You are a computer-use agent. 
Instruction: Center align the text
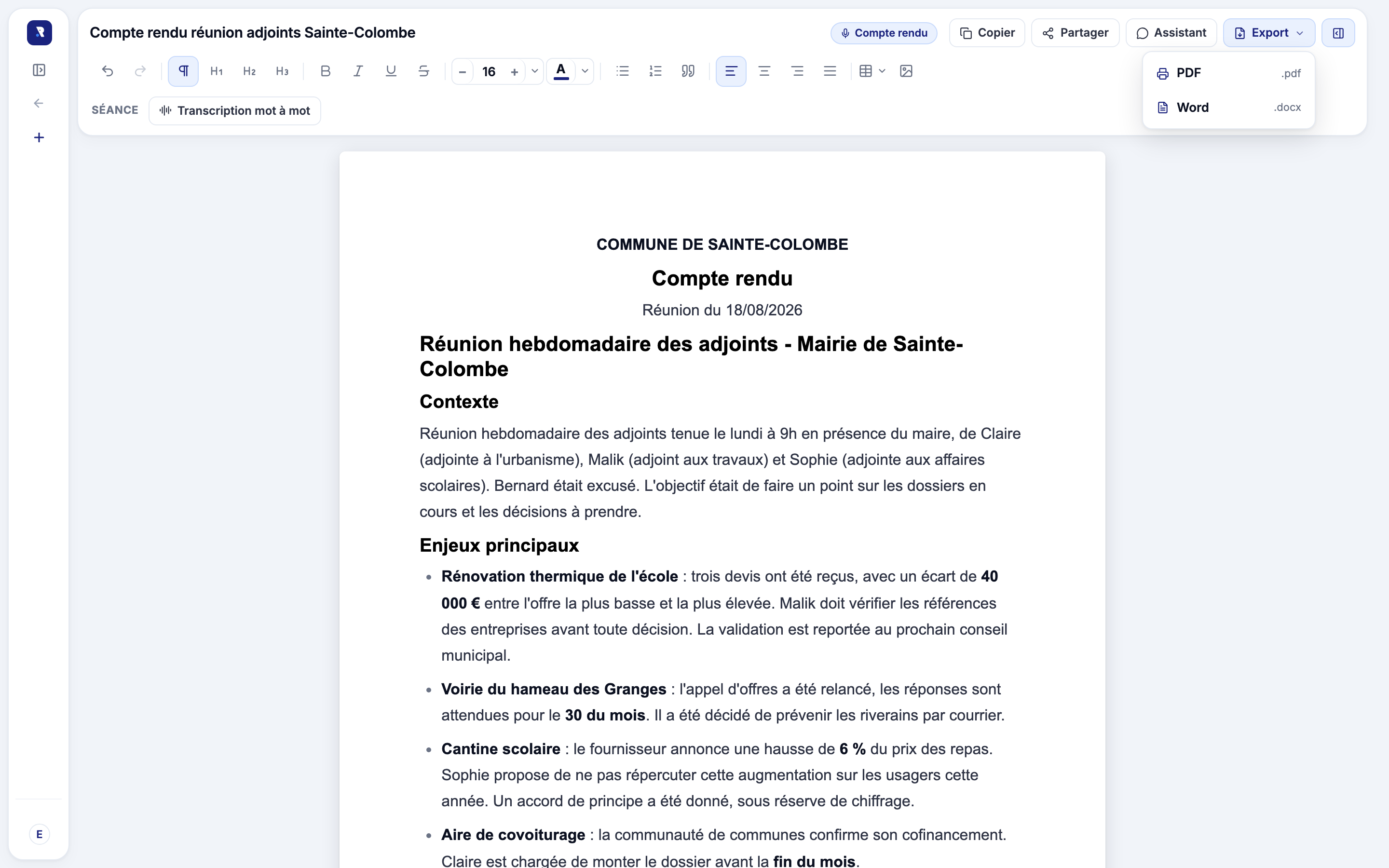764,71
